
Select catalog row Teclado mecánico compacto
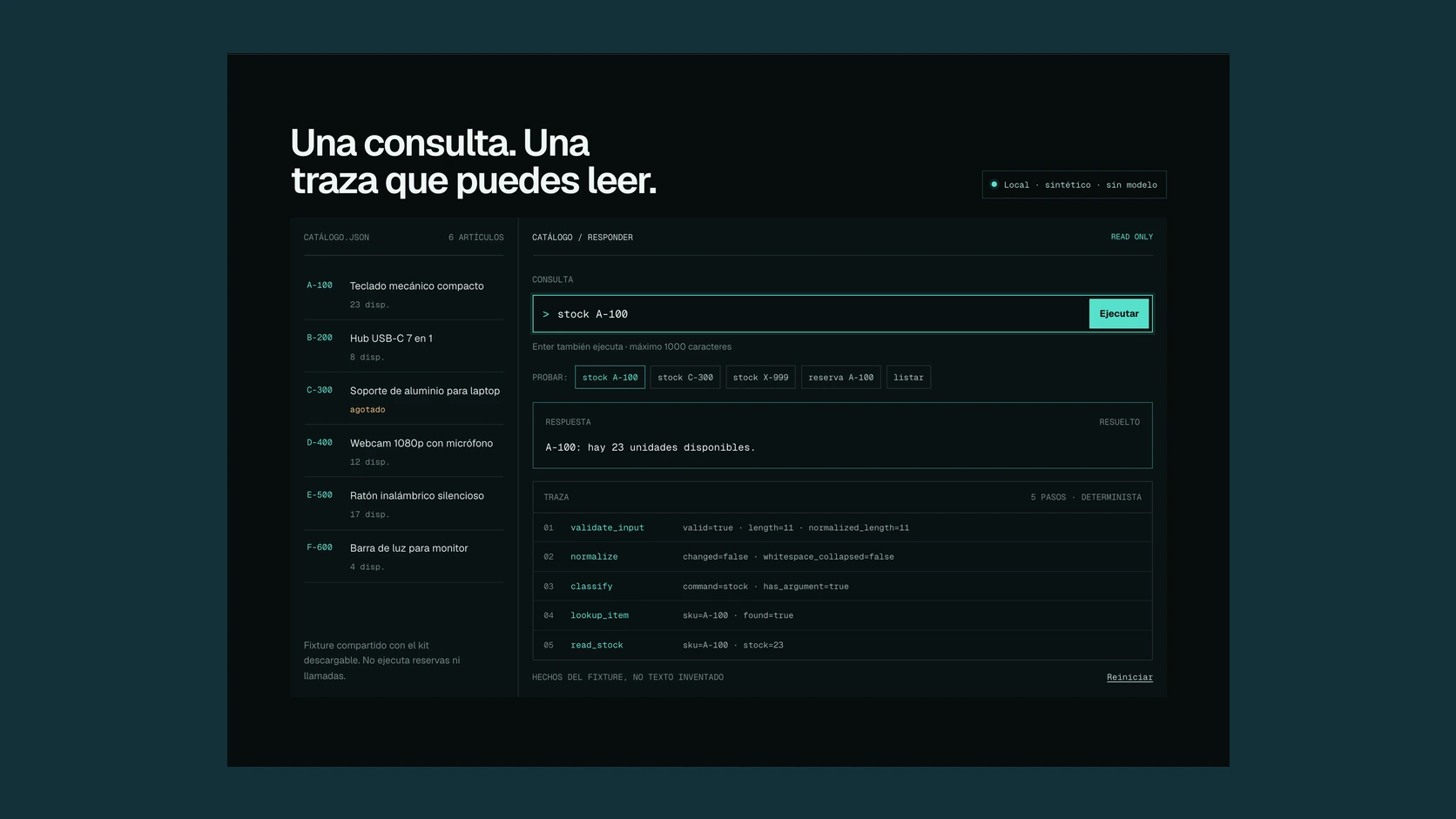pos(403,294)
